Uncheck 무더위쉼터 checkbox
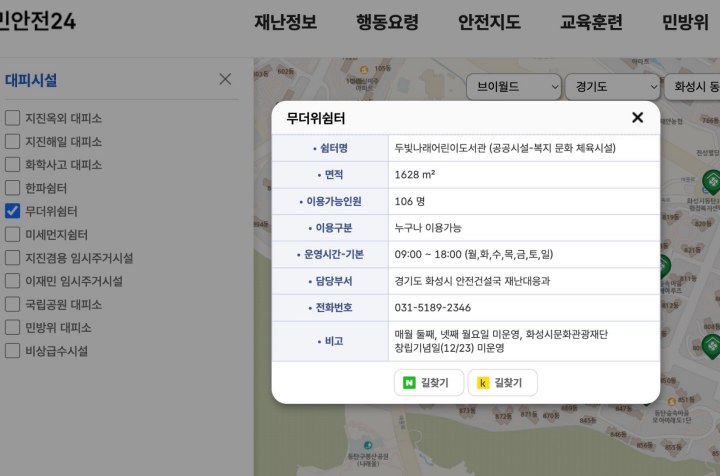The width and height of the screenshot is (720, 476). coord(12,211)
